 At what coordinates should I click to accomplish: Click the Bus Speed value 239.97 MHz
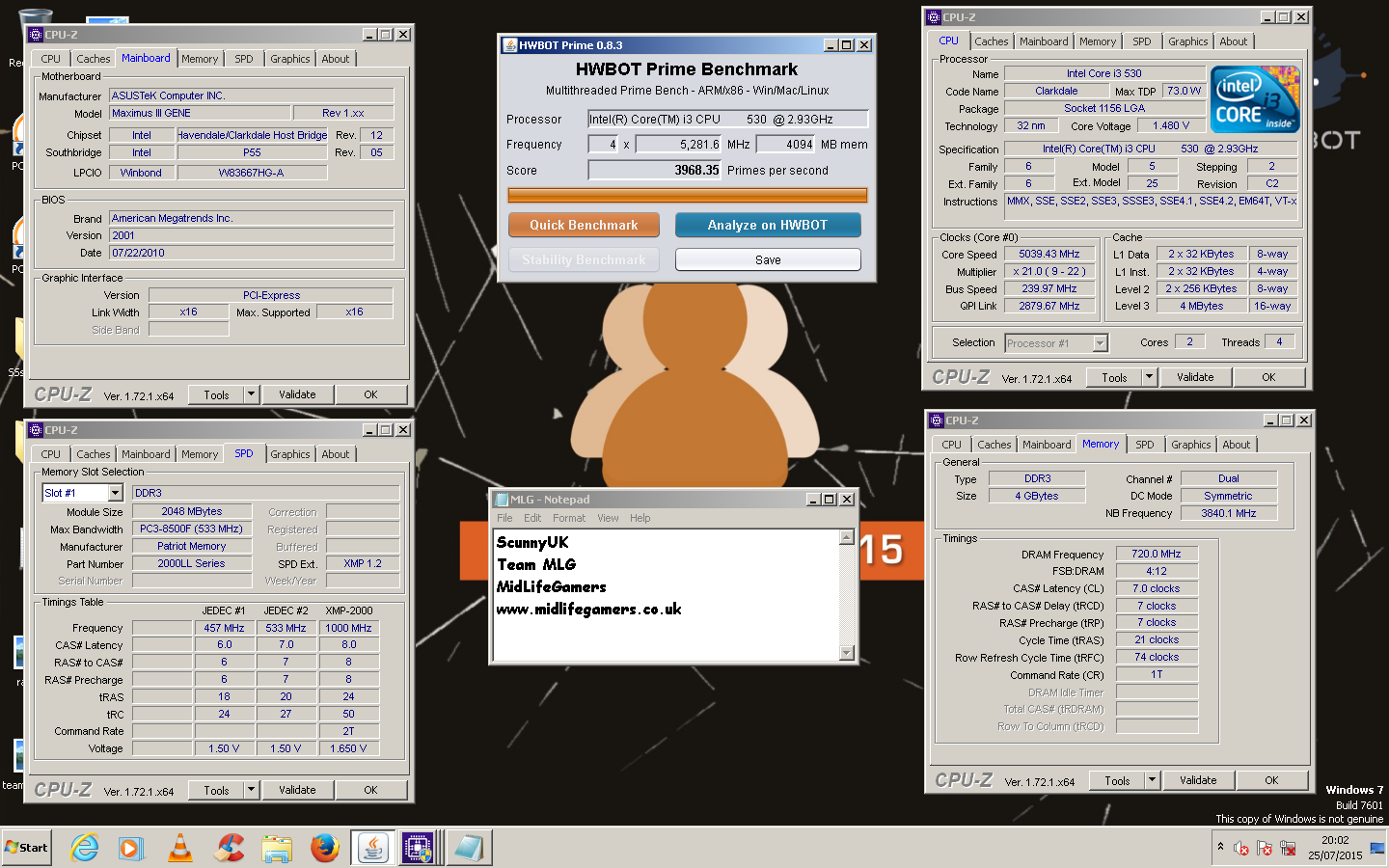click(x=1049, y=288)
